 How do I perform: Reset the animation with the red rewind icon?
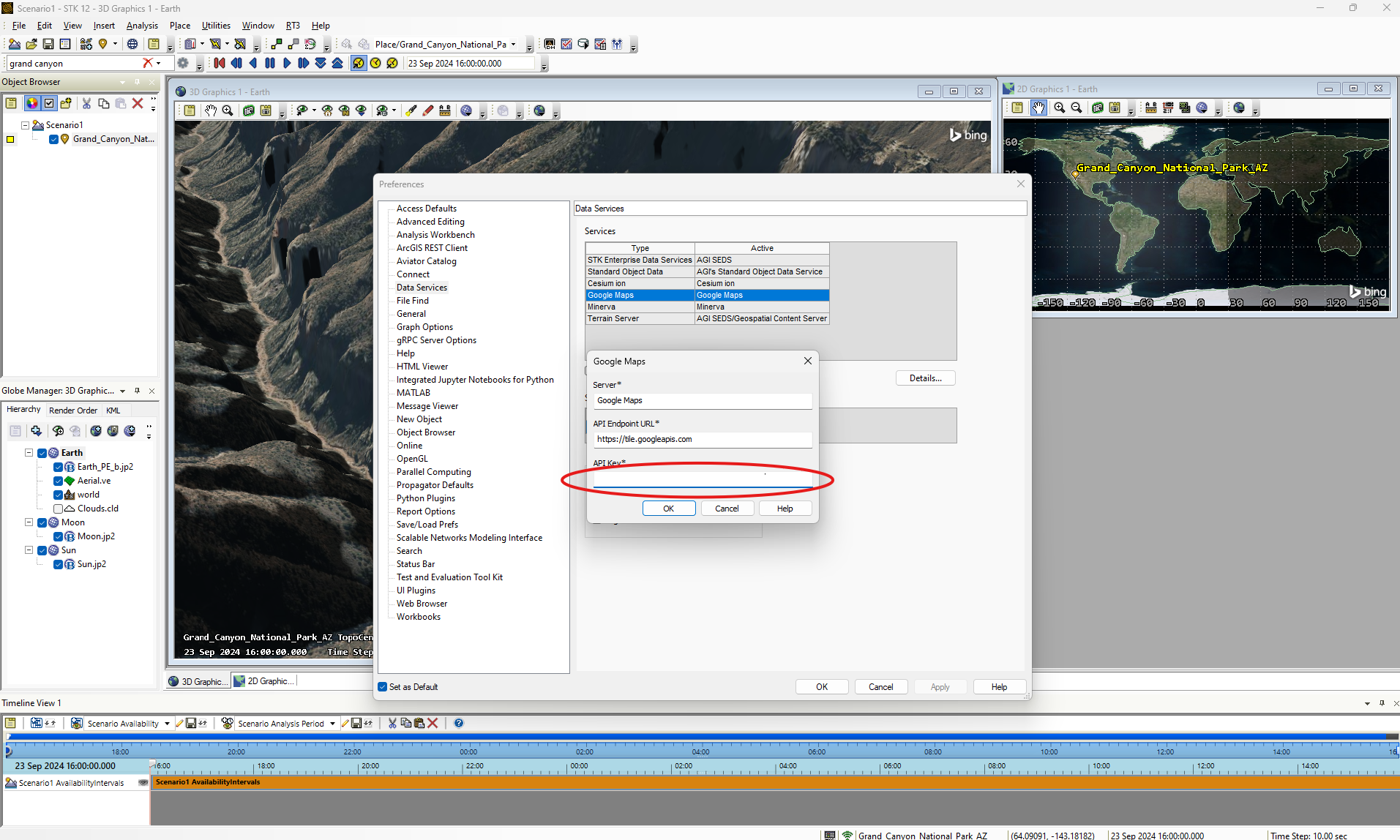tap(220, 64)
